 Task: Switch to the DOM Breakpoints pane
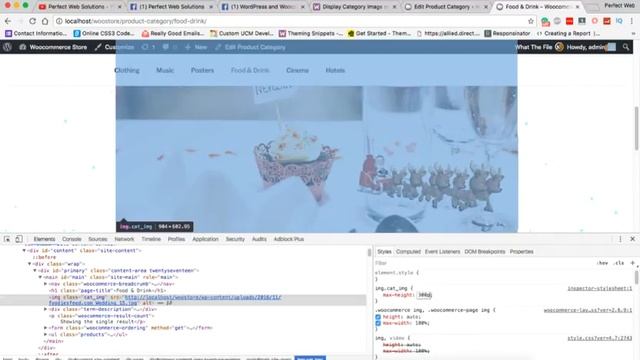pyautogui.click(x=485, y=252)
